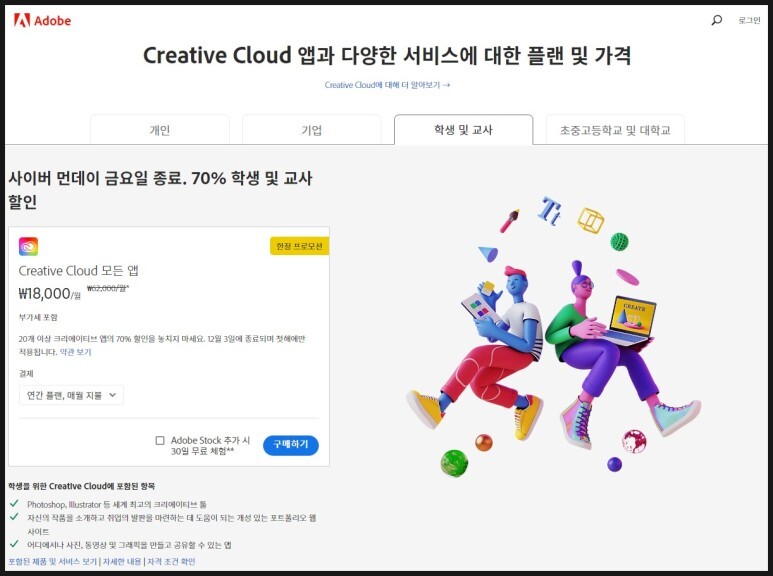Open 포함된 제품 및 서비스 보기 link
773x576 pixels.
point(53,562)
